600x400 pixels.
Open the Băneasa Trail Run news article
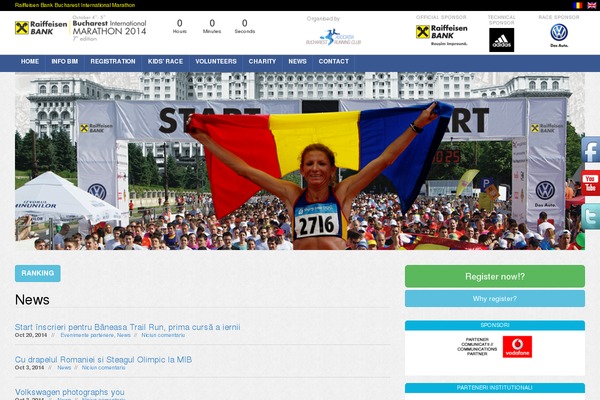coord(127,327)
